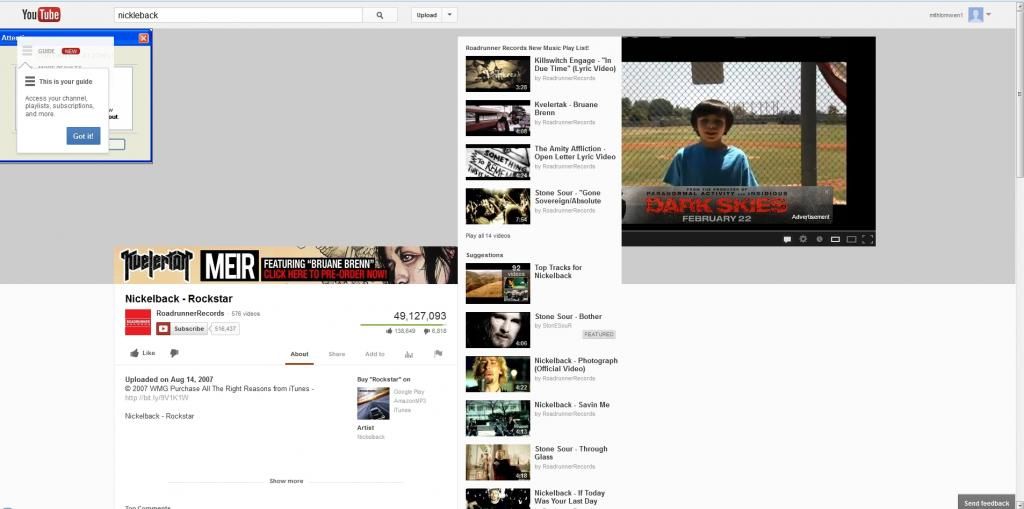Viewport: 1024px width, 509px height.
Task: Open Kvelertak - Bruane Brenn video link
Action: click(x=566, y=108)
